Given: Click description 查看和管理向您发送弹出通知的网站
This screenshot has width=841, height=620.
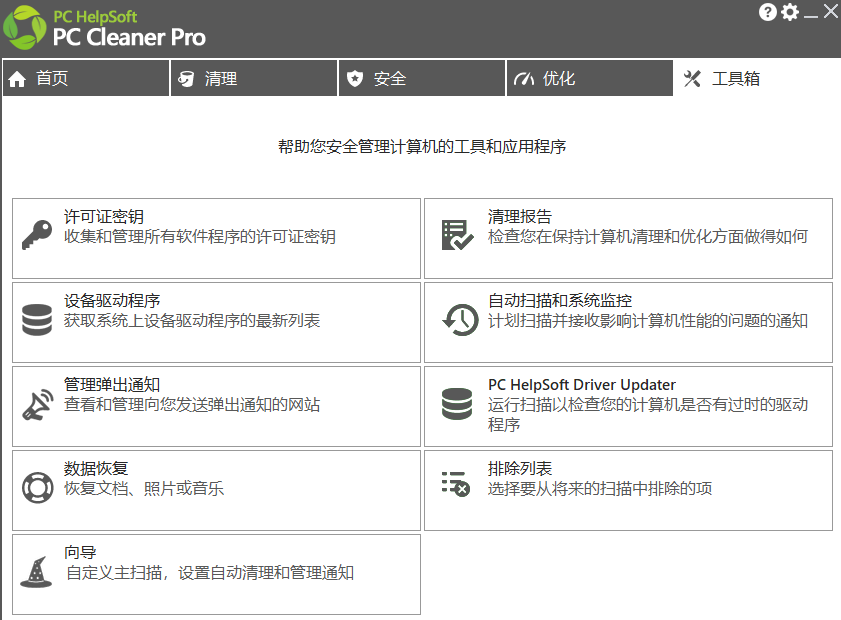Looking at the screenshot, I should coord(192,404).
